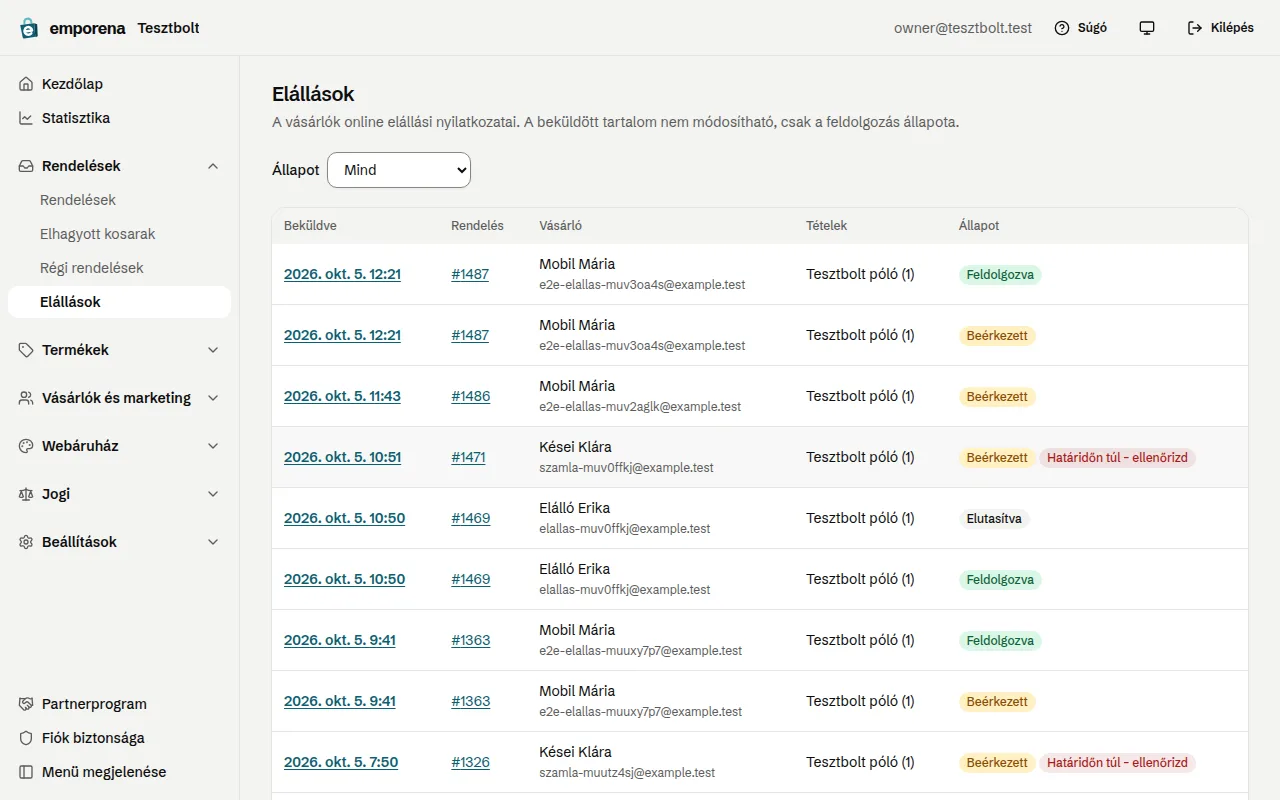This screenshot has width=1280, height=800.
Task: Click the Fiók biztonsága shield icon
Action: pyautogui.click(x=26, y=738)
